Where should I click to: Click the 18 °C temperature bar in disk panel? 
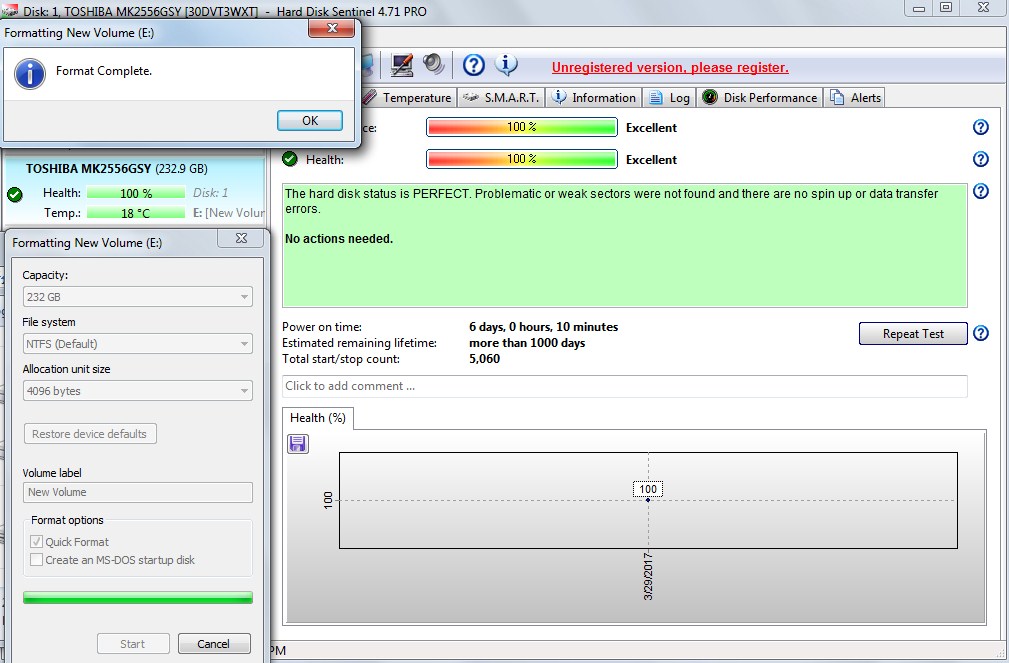point(136,212)
